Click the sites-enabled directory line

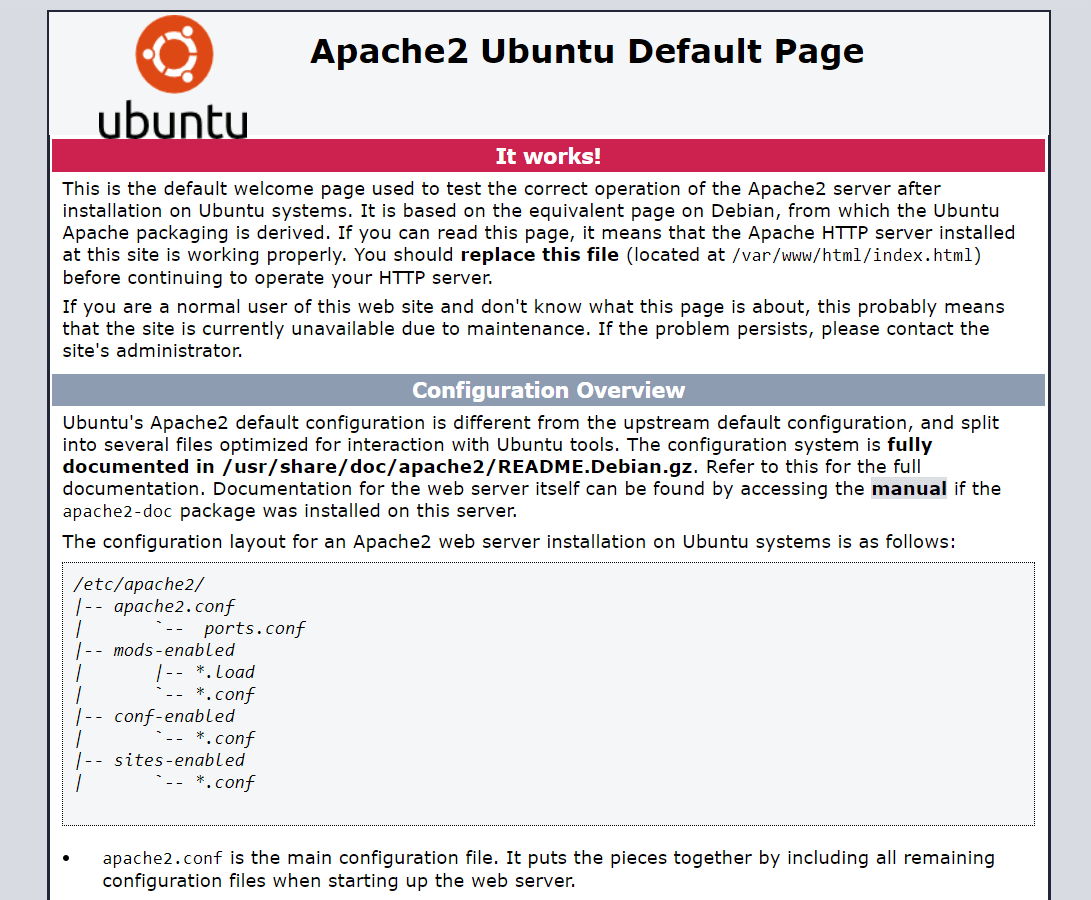coord(179,760)
